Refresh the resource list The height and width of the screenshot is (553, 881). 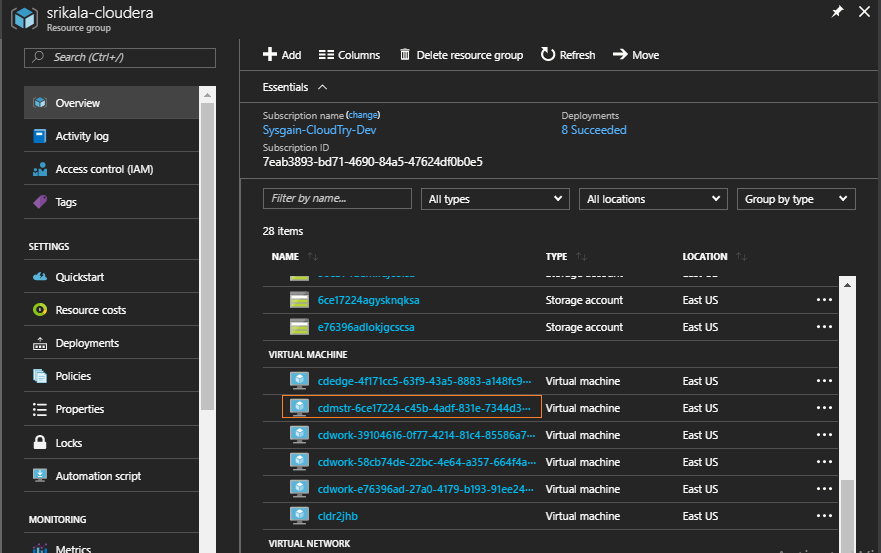[x=567, y=55]
